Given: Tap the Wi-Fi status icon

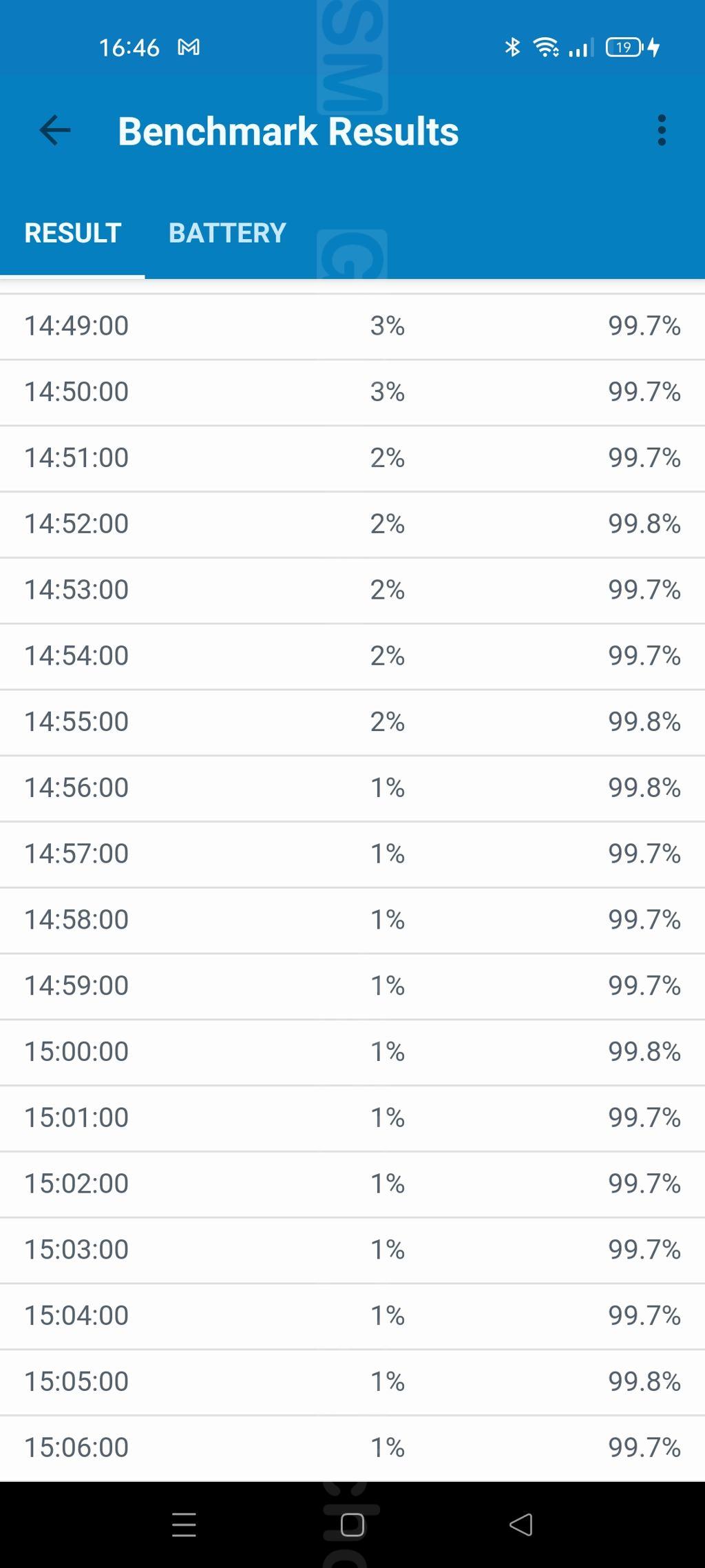Looking at the screenshot, I should [546, 48].
